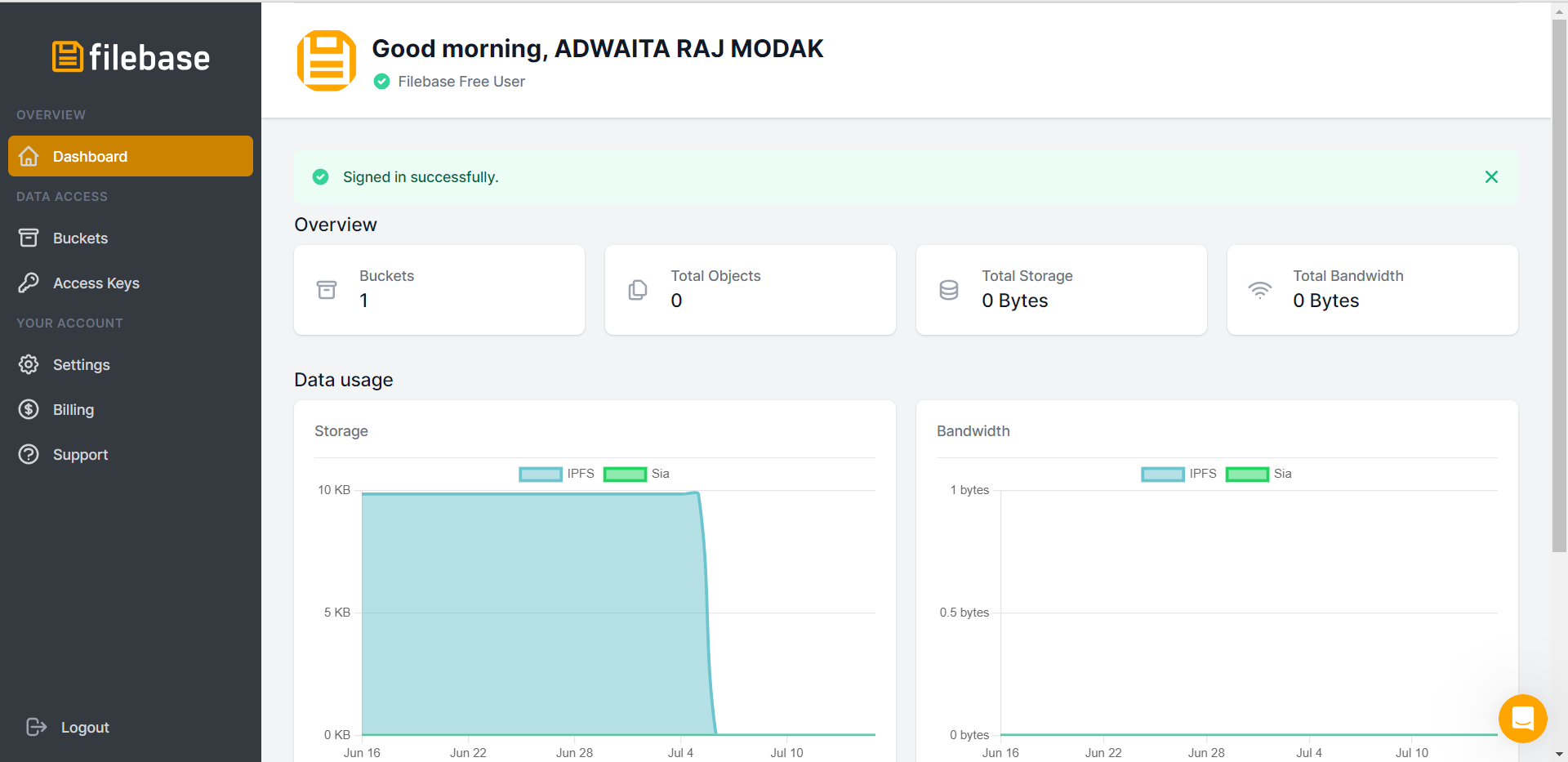
Task: Click the Bandwidth chart title
Action: pos(973,431)
